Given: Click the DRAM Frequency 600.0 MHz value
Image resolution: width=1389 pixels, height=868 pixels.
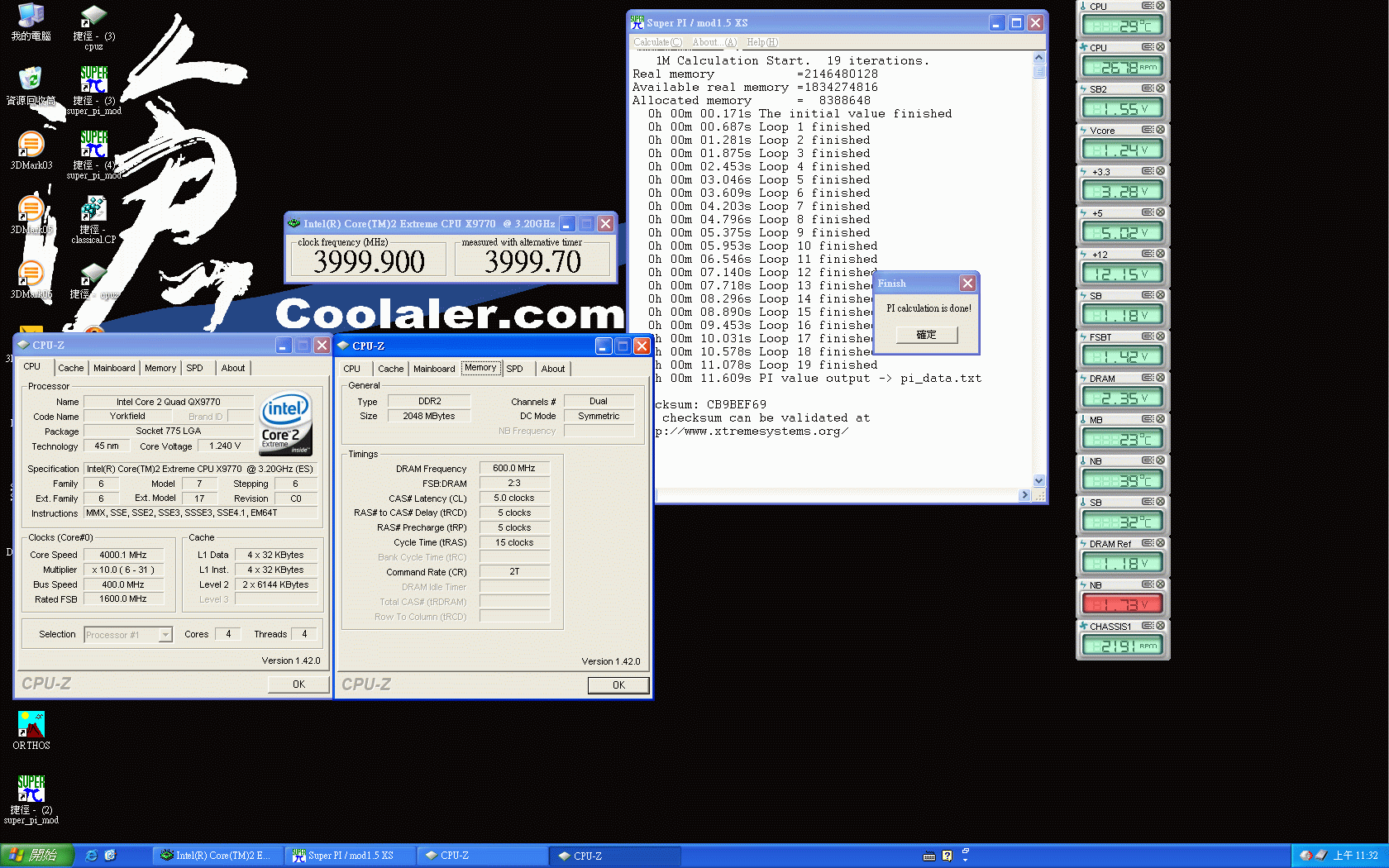Looking at the screenshot, I should tap(514, 469).
